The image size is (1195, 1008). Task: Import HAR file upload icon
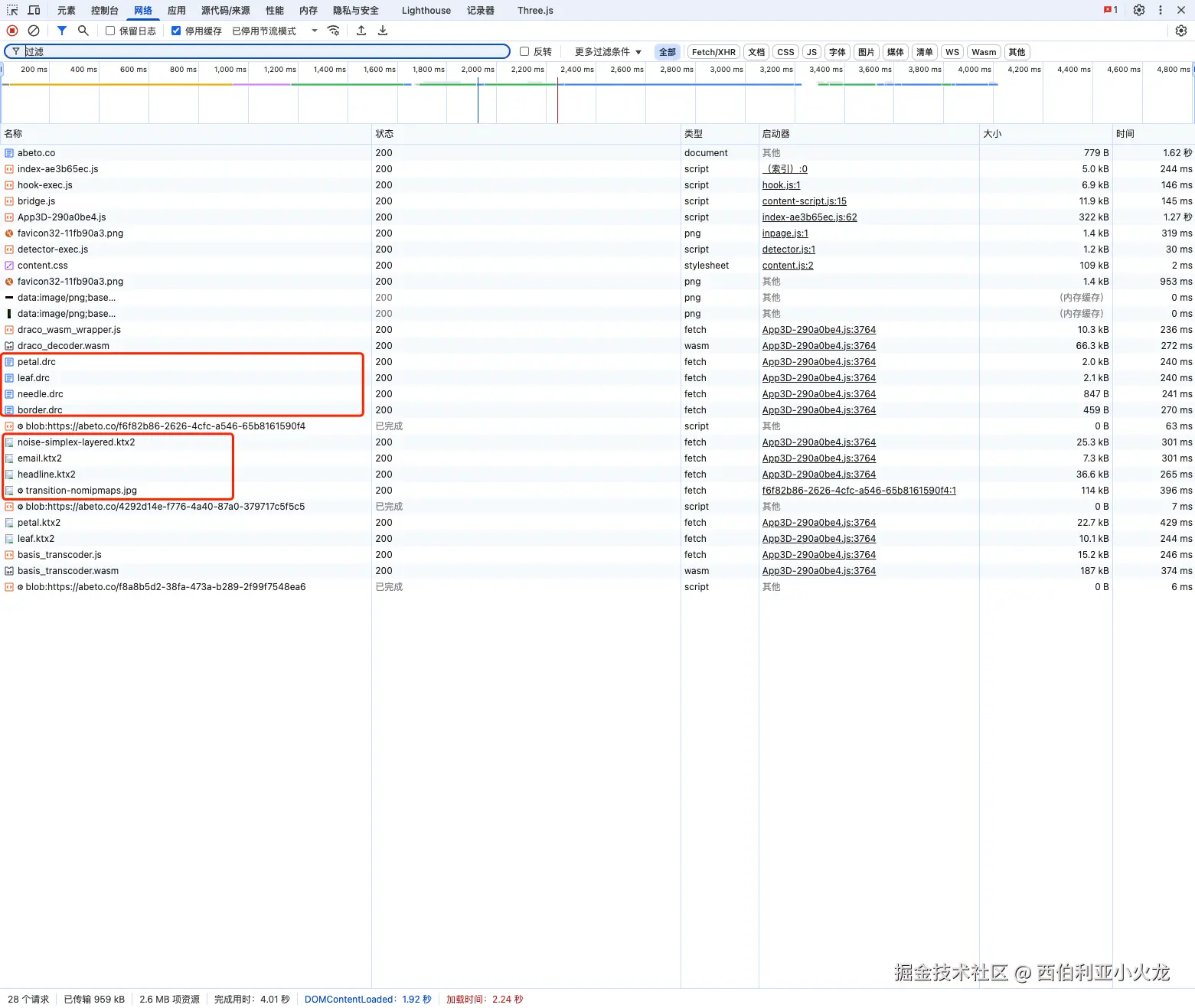(361, 31)
